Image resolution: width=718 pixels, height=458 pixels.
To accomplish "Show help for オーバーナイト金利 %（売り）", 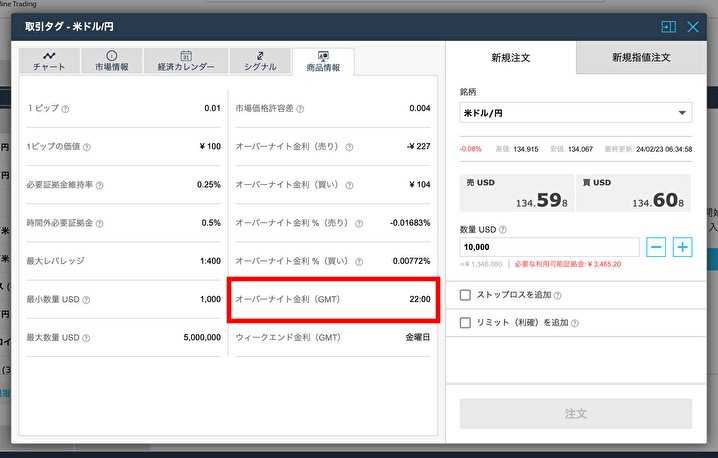I will click(359, 224).
